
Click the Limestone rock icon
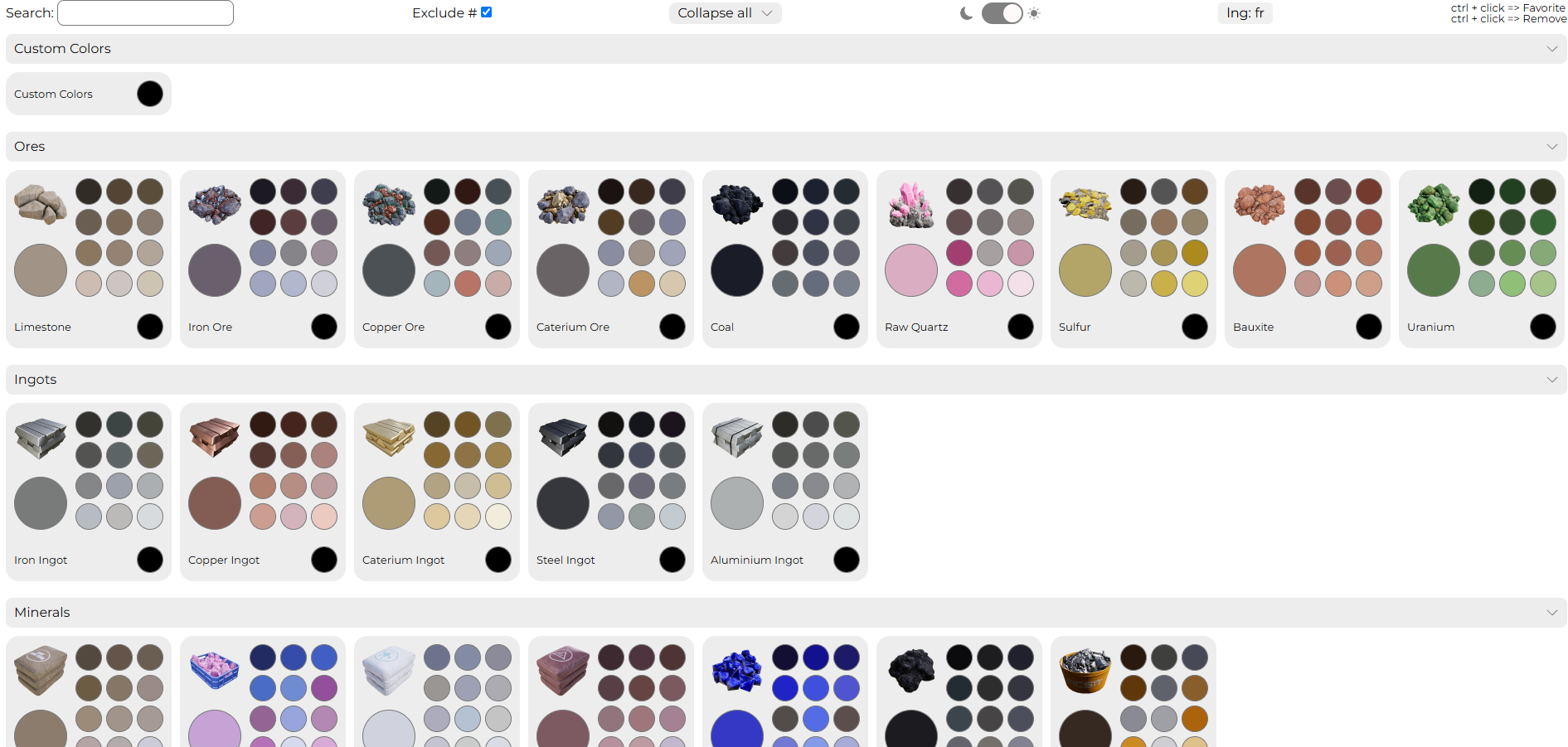pos(41,206)
